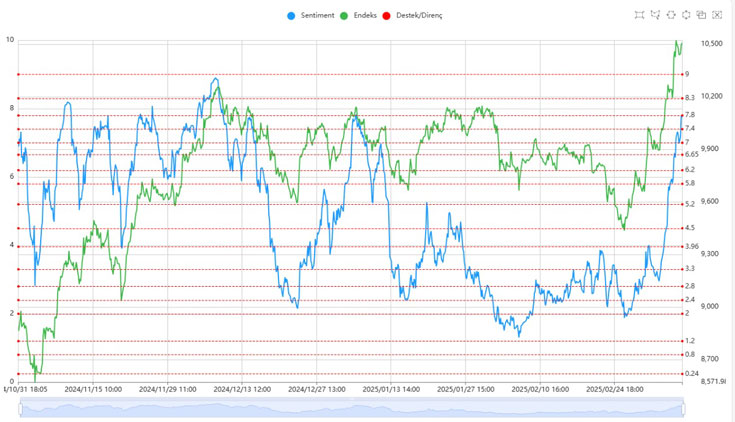735x422 pixels.
Task: Click the 3.96 support level label
Action: point(691,246)
